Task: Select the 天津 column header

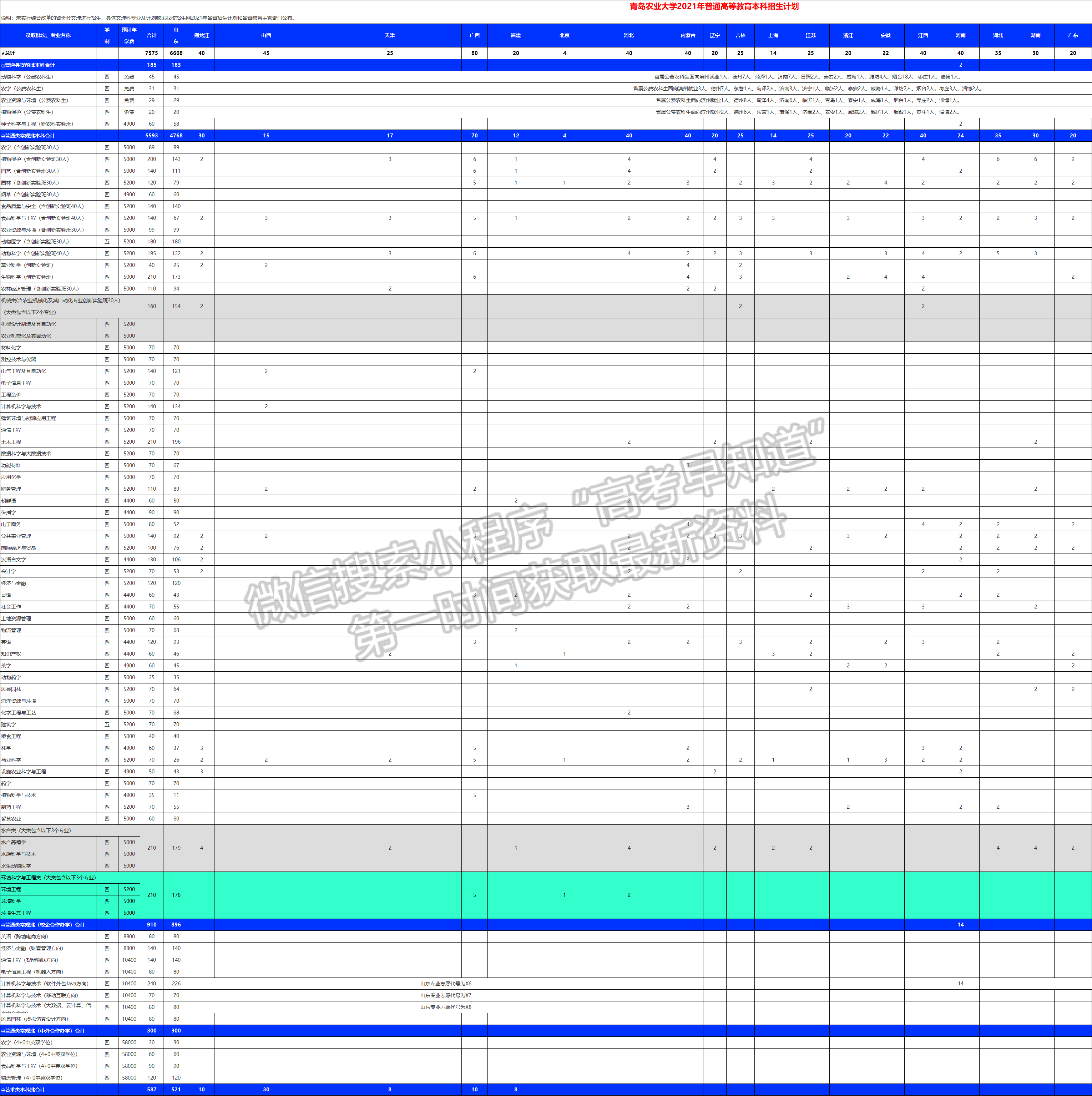Action: click(x=390, y=35)
